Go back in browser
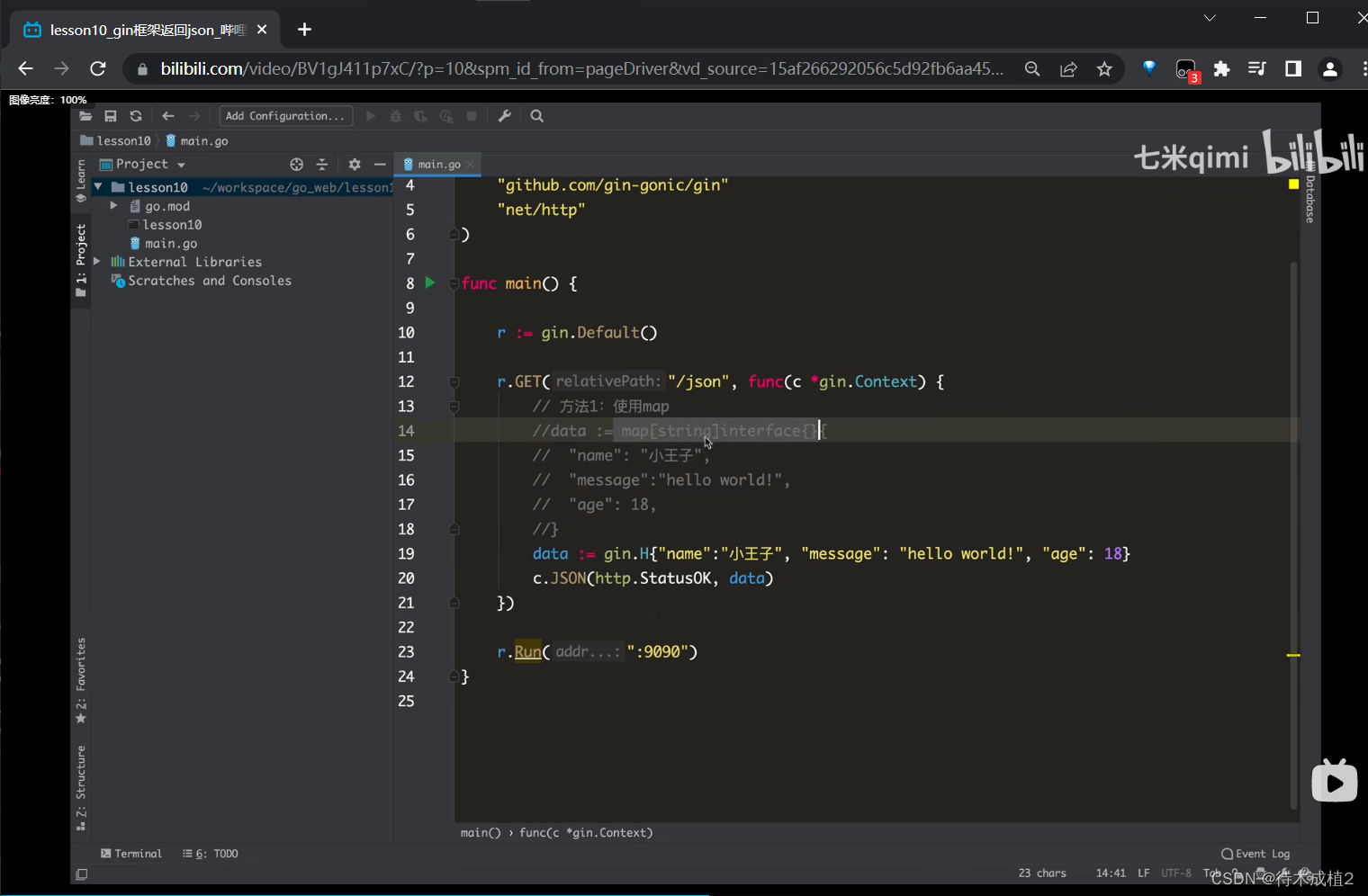This screenshot has width=1368, height=896. click(x=25, y=68)
